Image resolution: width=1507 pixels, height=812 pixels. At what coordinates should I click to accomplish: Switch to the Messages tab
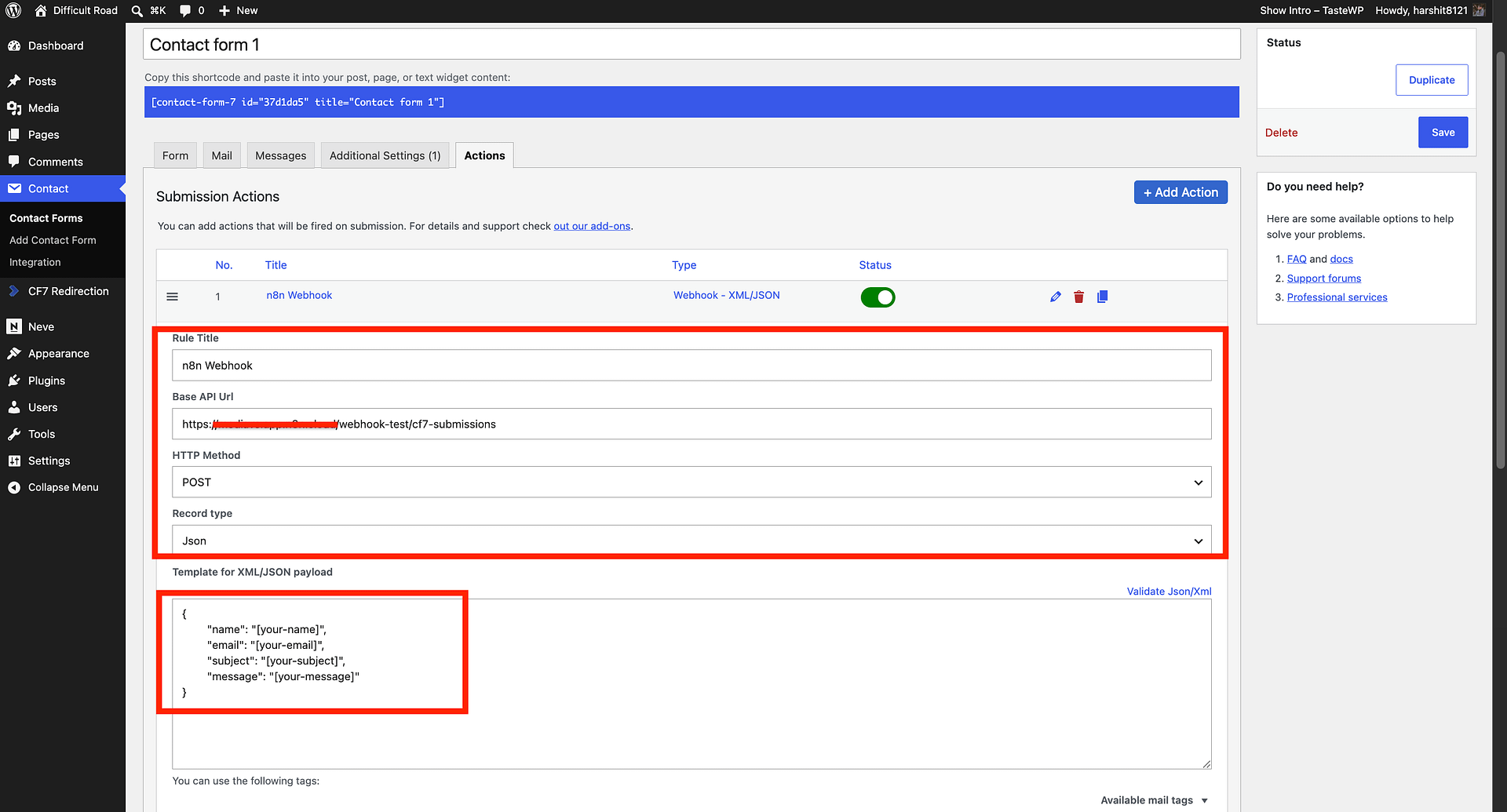click(281, 155)
